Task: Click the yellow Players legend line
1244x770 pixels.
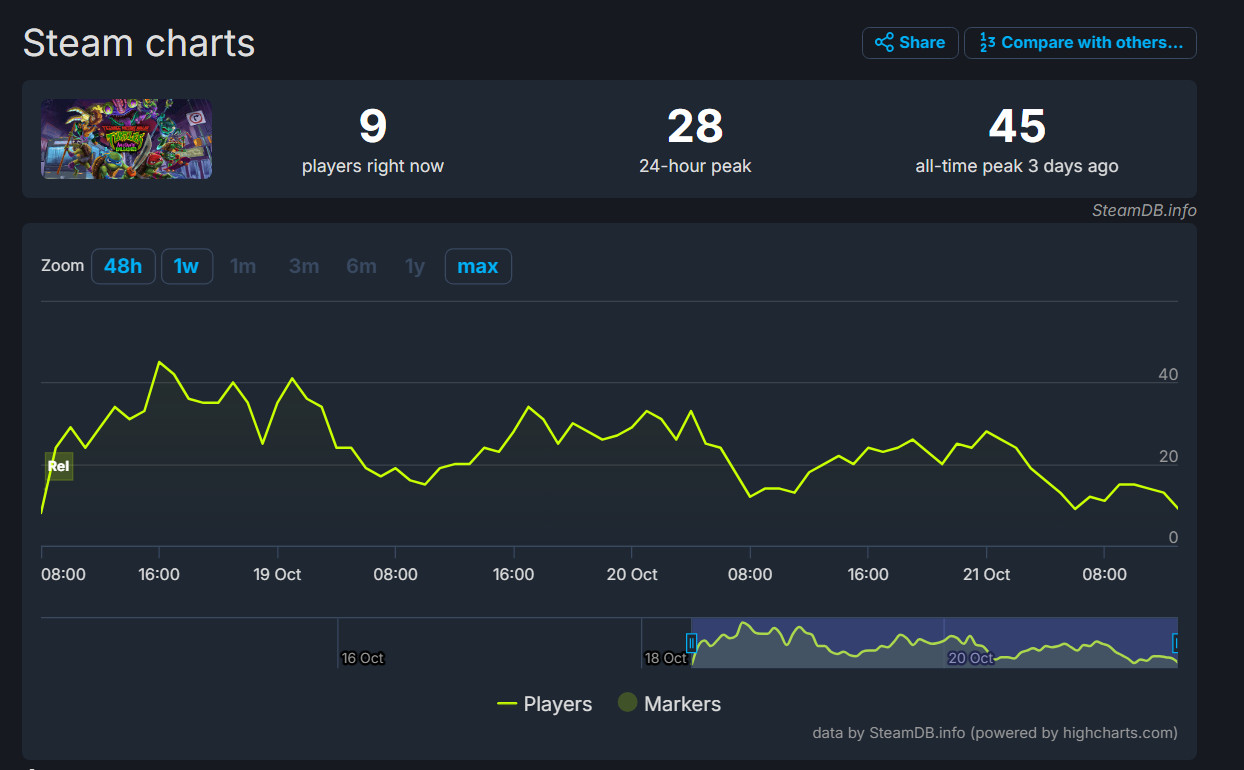Action: point(507,704)
